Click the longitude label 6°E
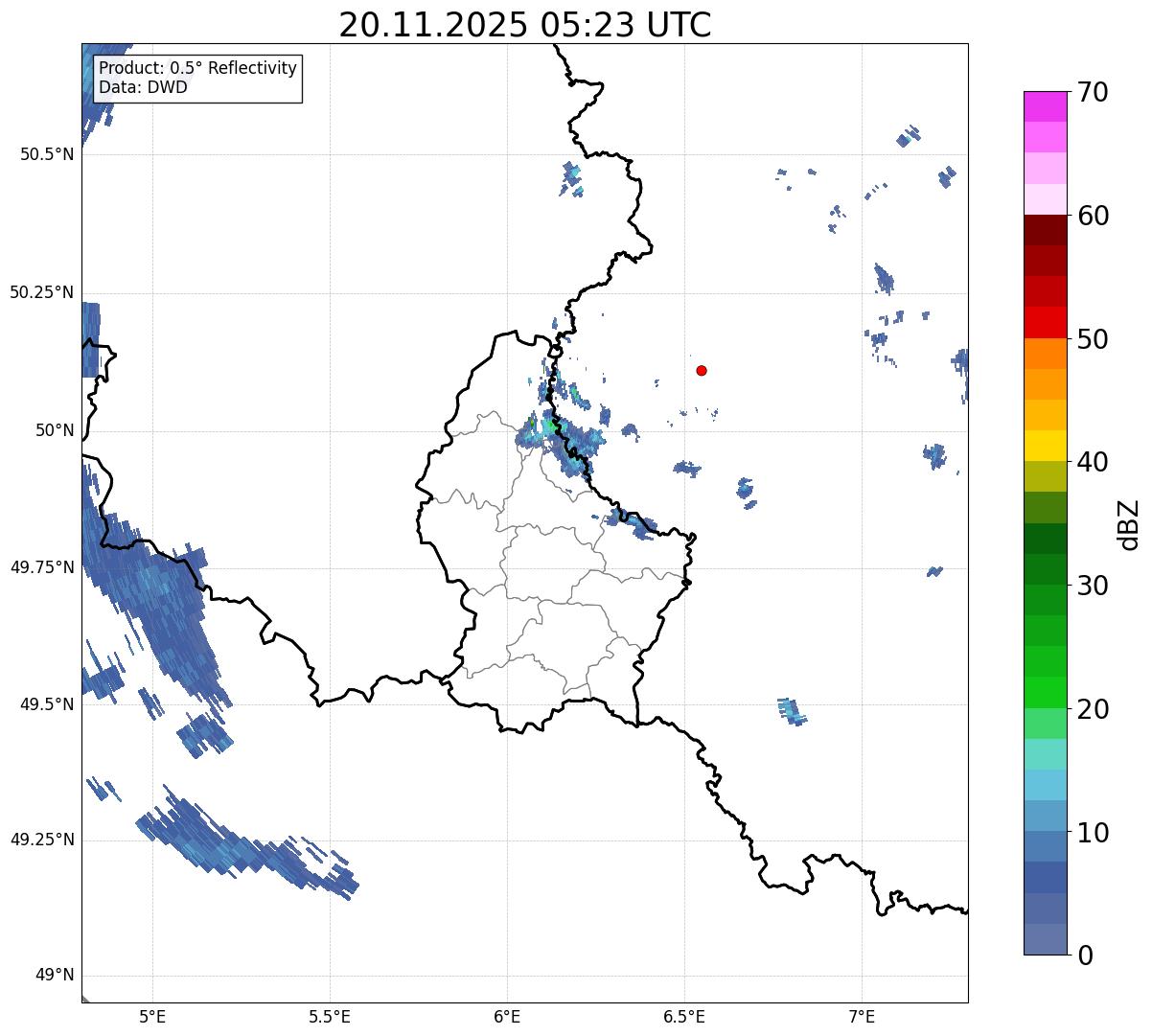 click(507, 1016)
